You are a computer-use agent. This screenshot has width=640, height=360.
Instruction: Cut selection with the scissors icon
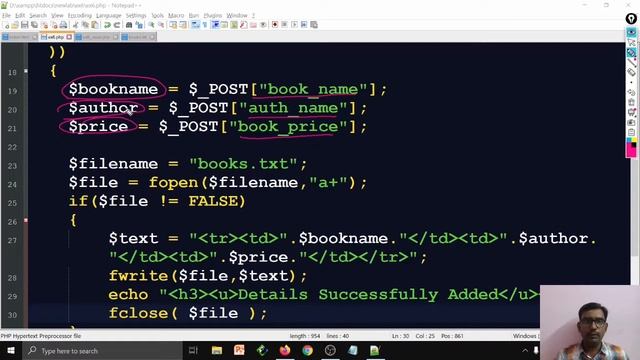coord(76,25)
